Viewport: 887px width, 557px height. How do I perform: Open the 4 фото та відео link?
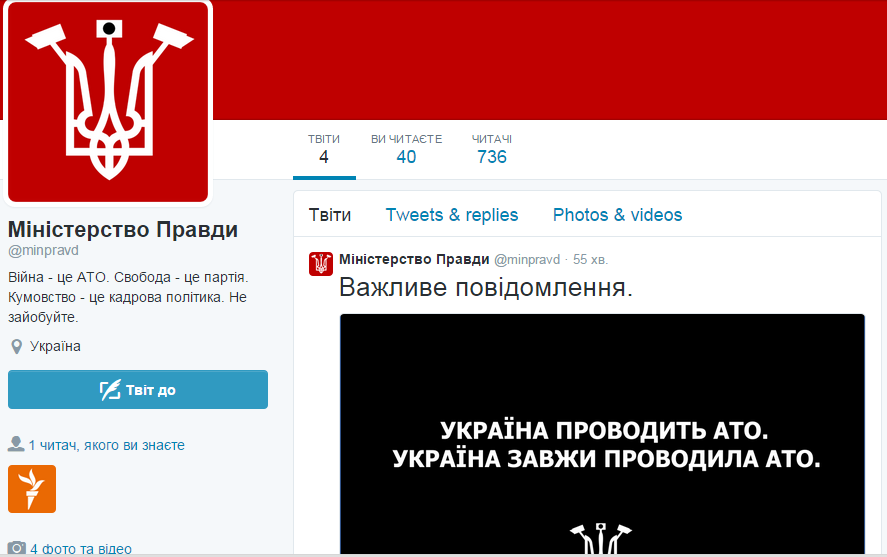(x=81, y=549)
